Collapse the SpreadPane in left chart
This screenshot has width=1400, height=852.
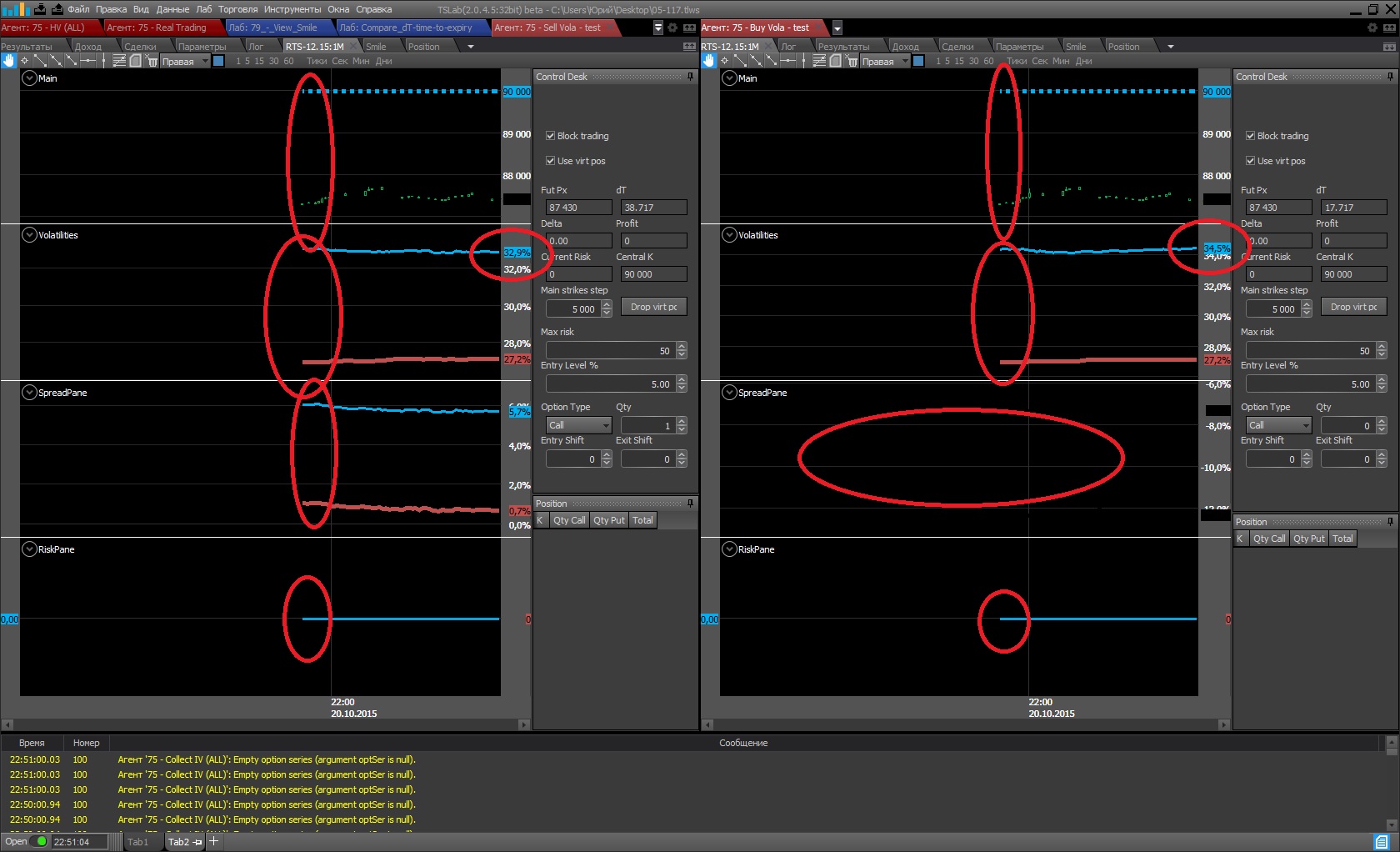click(29, 393)
